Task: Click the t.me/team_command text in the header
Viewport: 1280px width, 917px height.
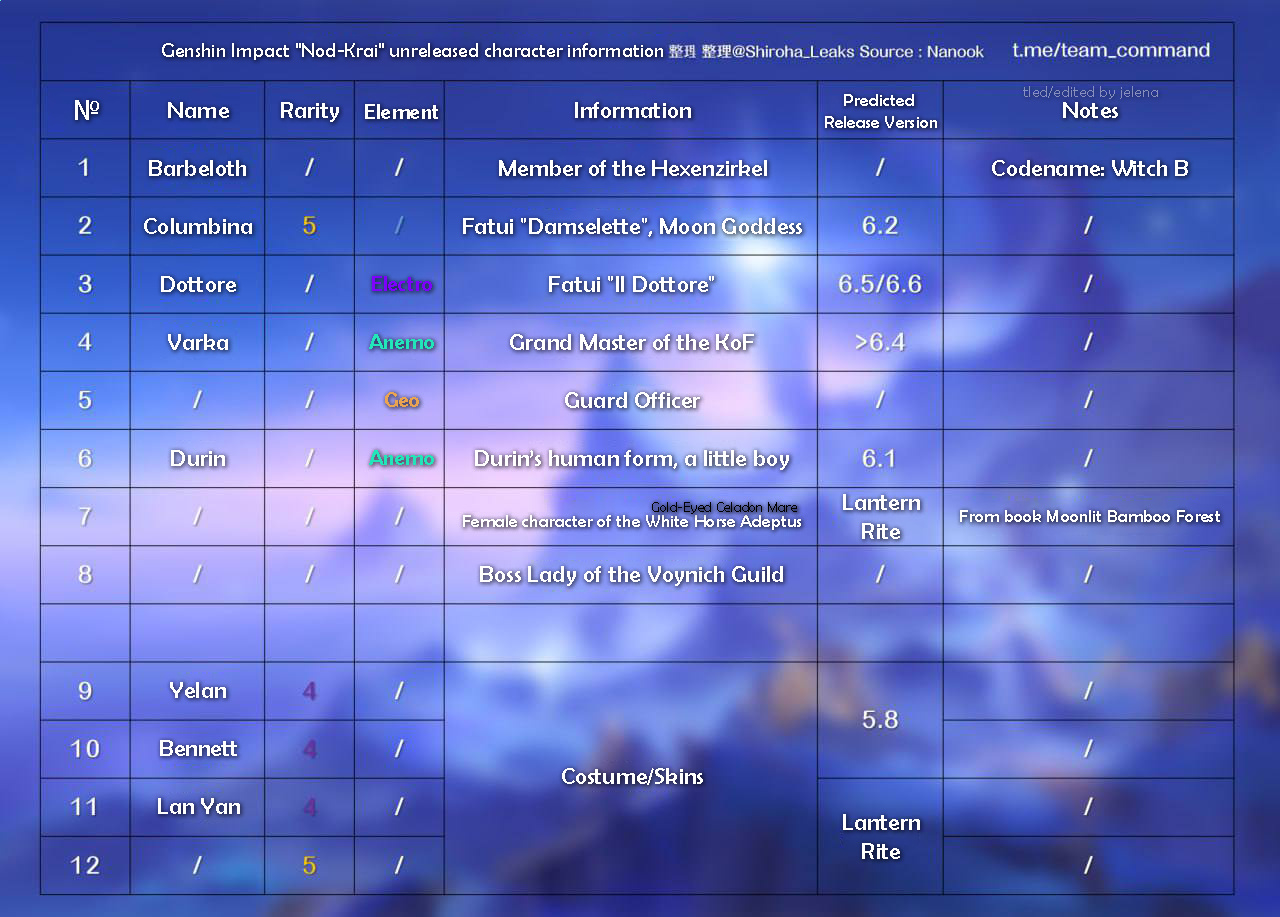Action: (x=1111, y=50)
